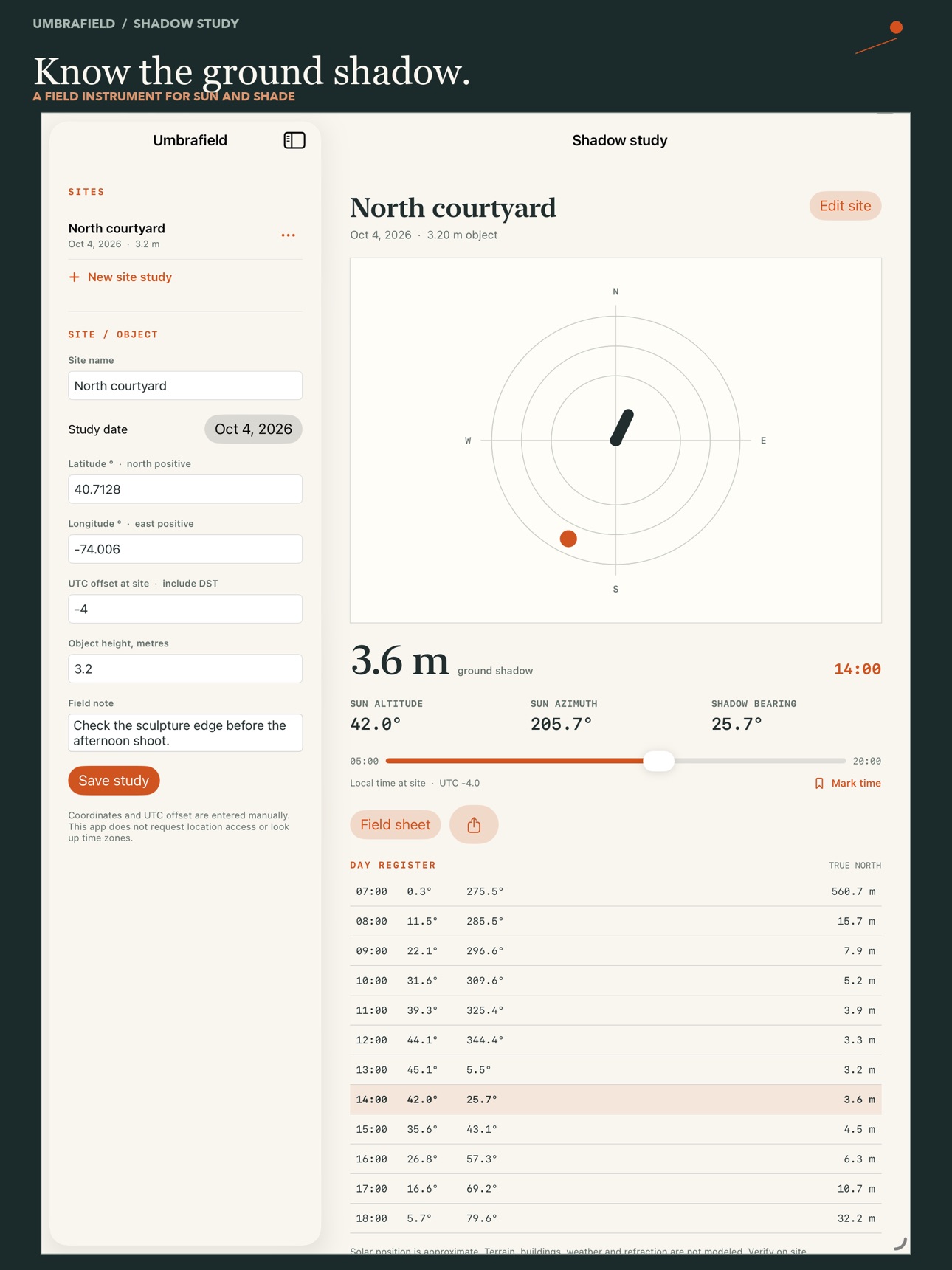The width and height of the screenshot is (952, 1270).
Task: Click the Latitude input field
Action: click(185, 489)
